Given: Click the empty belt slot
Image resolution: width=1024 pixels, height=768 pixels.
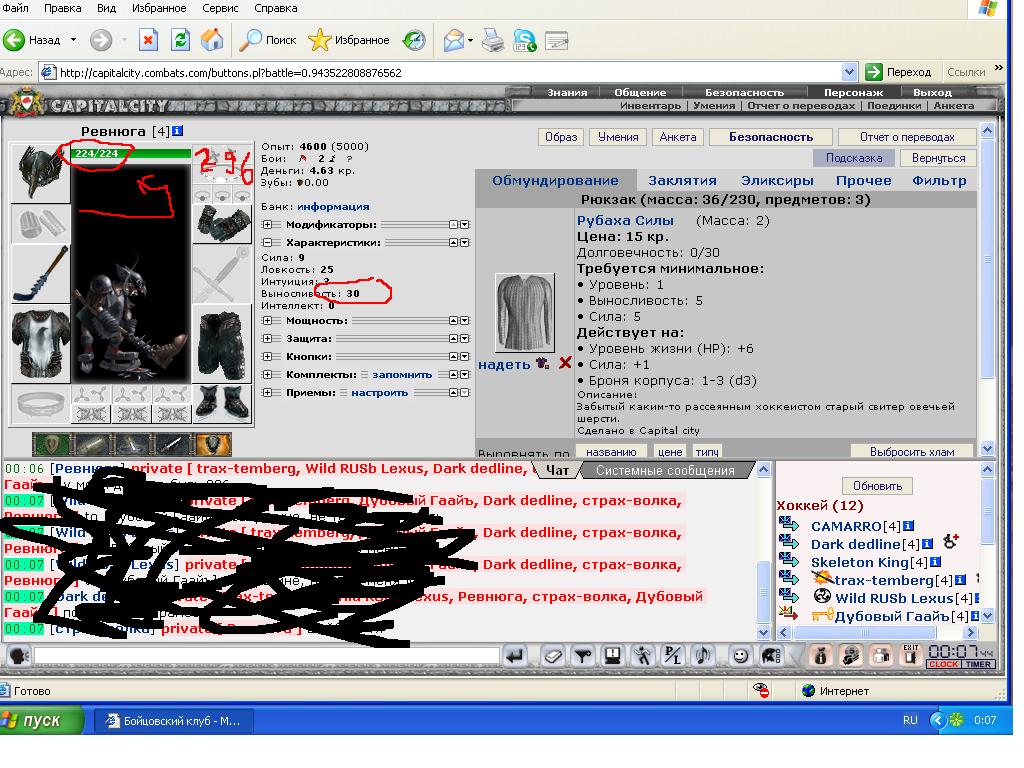Looking at the screenshot, I should tap(40, 404).
